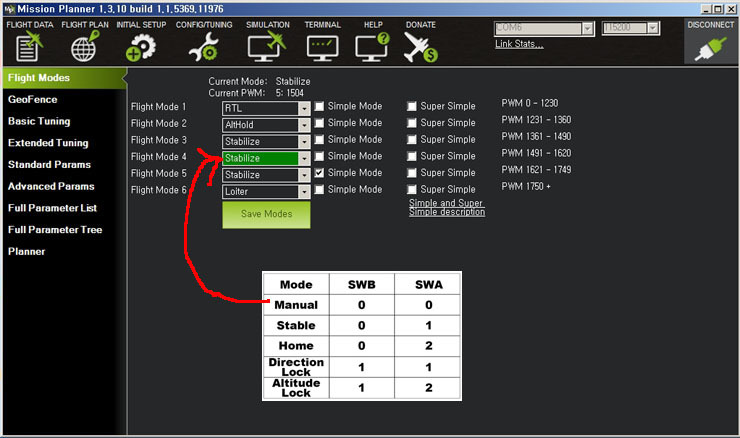Open the Simulation monitor icon

pos(267,47)
